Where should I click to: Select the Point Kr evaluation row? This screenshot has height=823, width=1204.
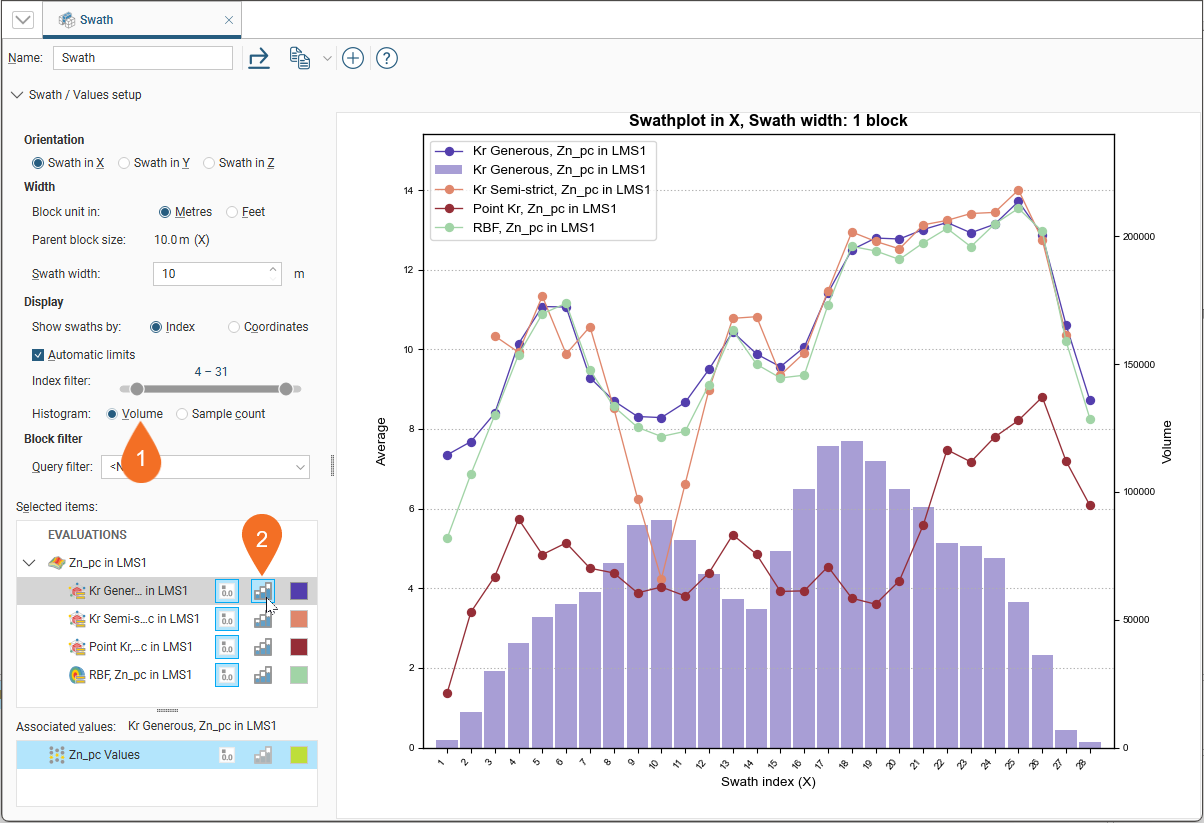(140, 647)
